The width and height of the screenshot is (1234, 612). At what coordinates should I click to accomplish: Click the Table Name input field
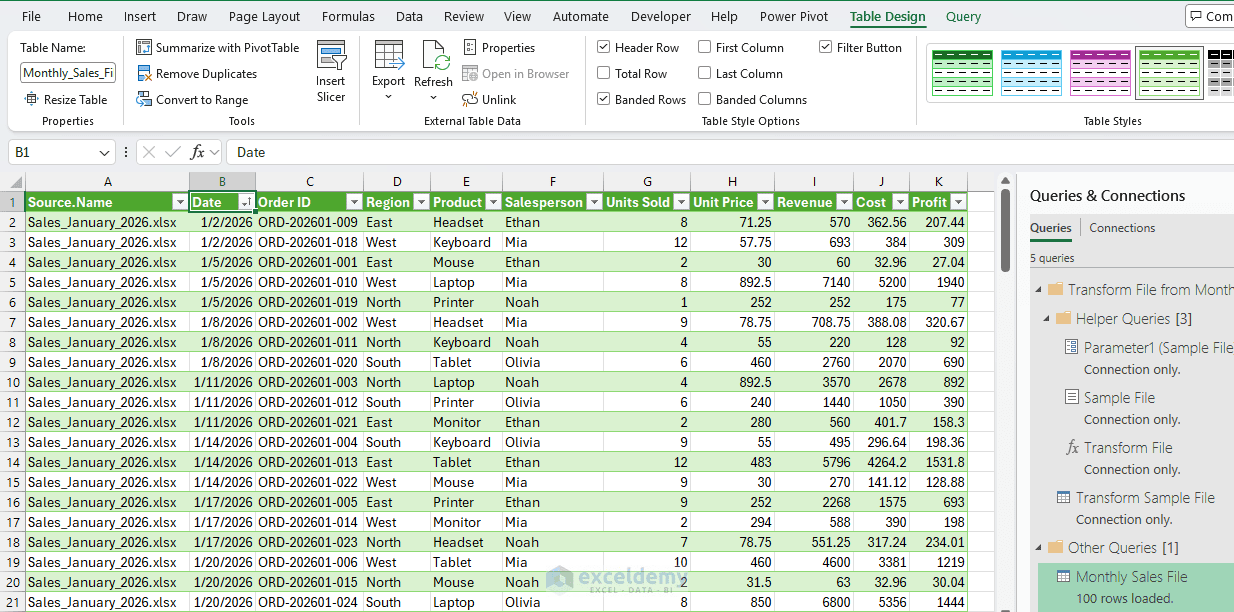[x=68, y=73]
